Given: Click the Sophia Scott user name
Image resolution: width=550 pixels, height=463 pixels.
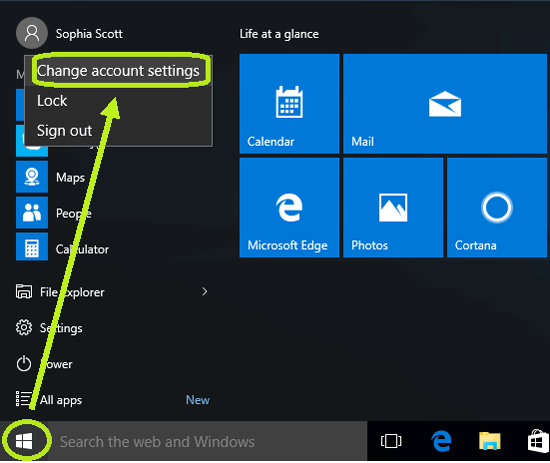Looking at the screenshot, I should [89, 34].
